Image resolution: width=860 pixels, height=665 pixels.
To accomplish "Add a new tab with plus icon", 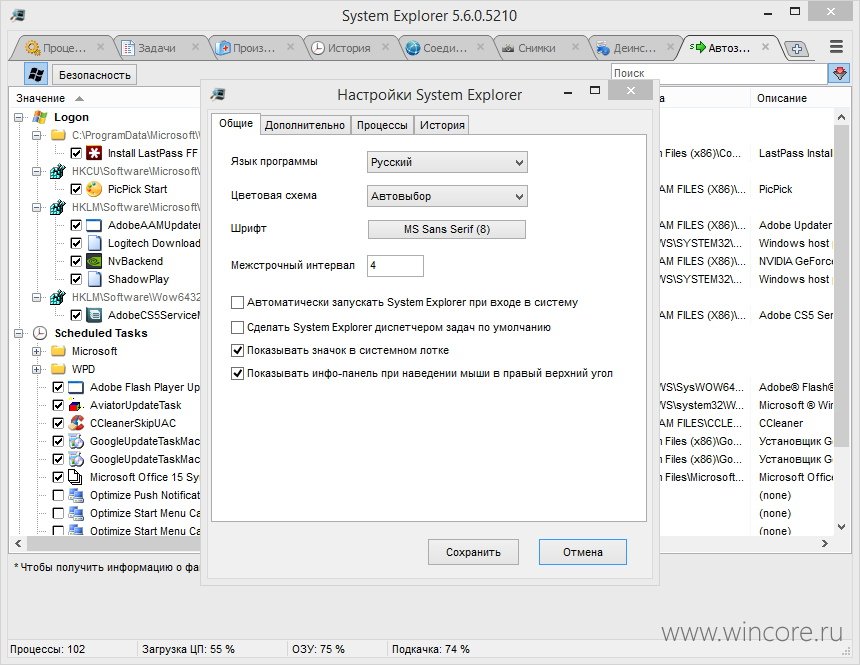I will tap(796, 49).
